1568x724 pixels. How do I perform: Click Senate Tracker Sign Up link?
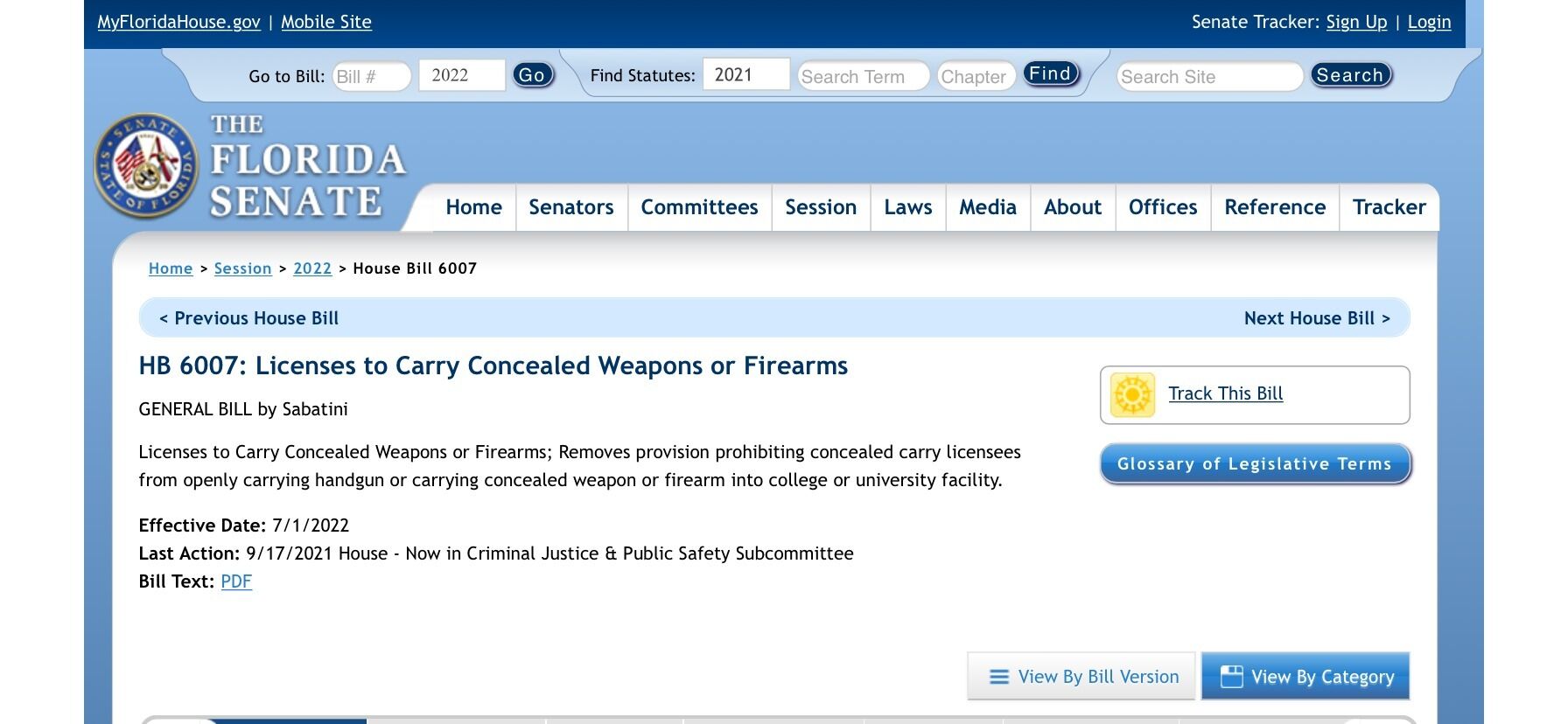[x=1356, y=22]
